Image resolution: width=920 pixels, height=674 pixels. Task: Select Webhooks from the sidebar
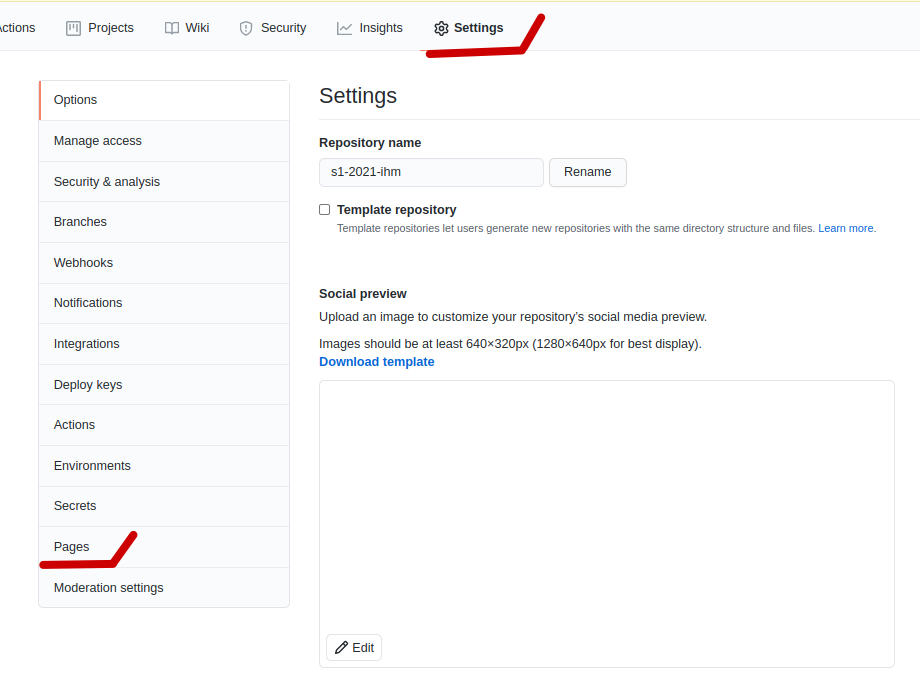pos(83,263)
